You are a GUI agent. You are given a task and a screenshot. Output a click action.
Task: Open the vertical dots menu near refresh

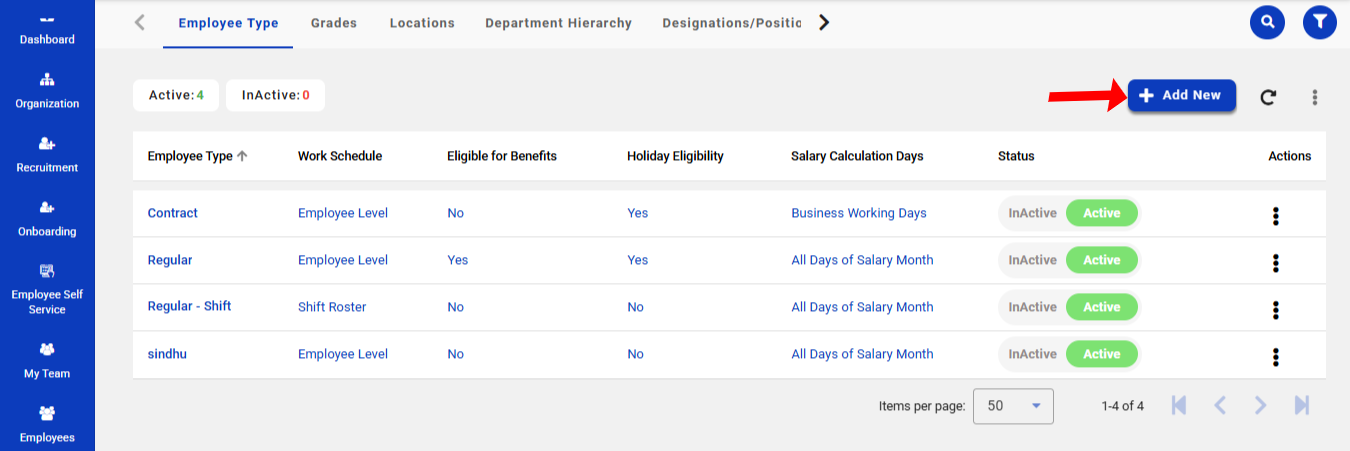pyautogui.click(x=1315, y=97)
